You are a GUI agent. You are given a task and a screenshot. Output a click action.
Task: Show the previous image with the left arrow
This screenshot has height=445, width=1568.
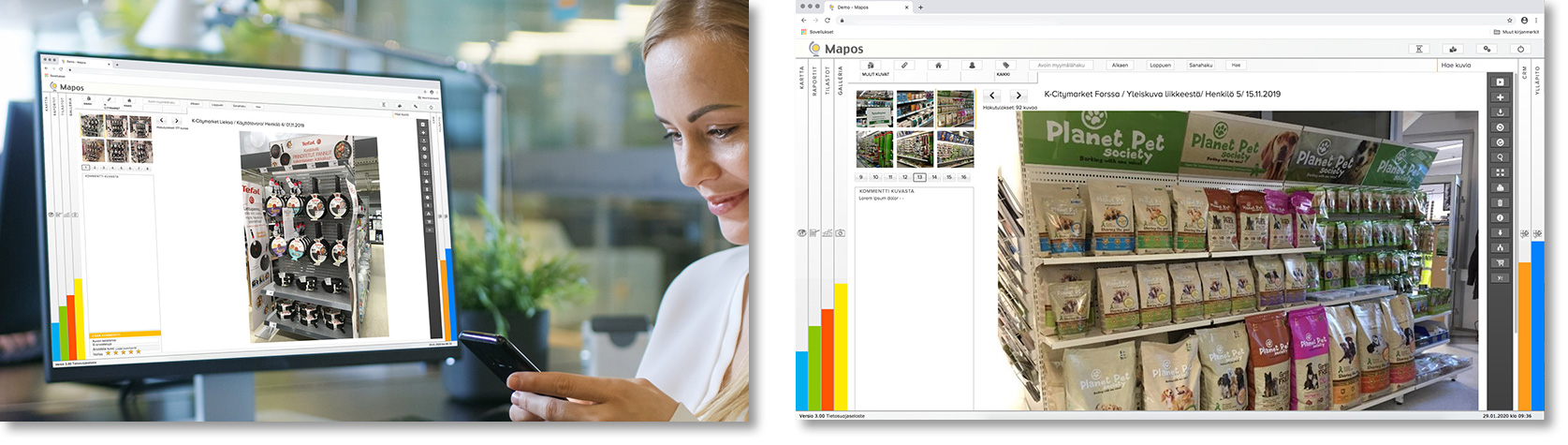coord(992,96)
